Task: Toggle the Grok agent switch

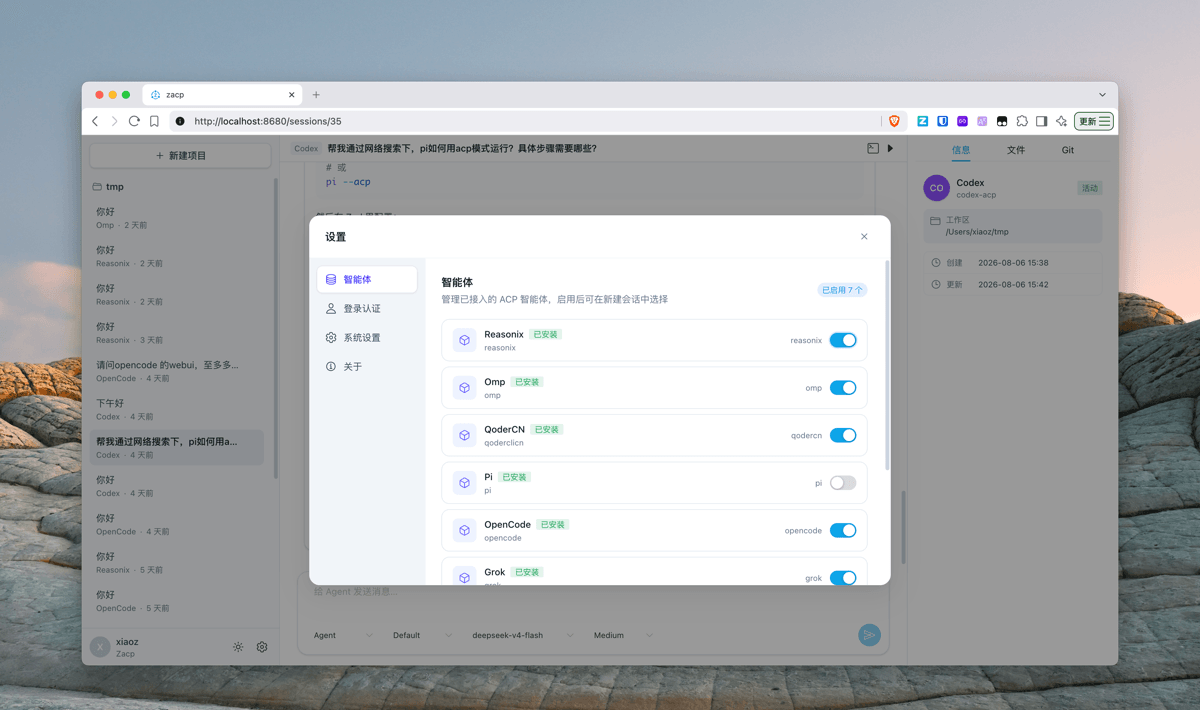Action: [843, 578]
